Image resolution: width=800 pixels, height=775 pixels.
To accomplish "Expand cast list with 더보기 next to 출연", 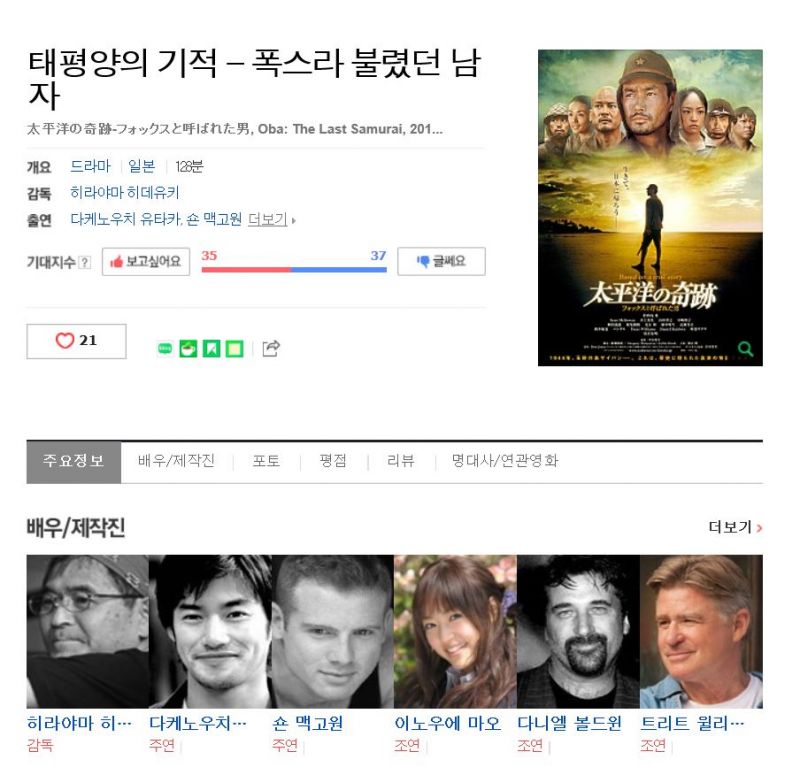I will pos(271,220).
